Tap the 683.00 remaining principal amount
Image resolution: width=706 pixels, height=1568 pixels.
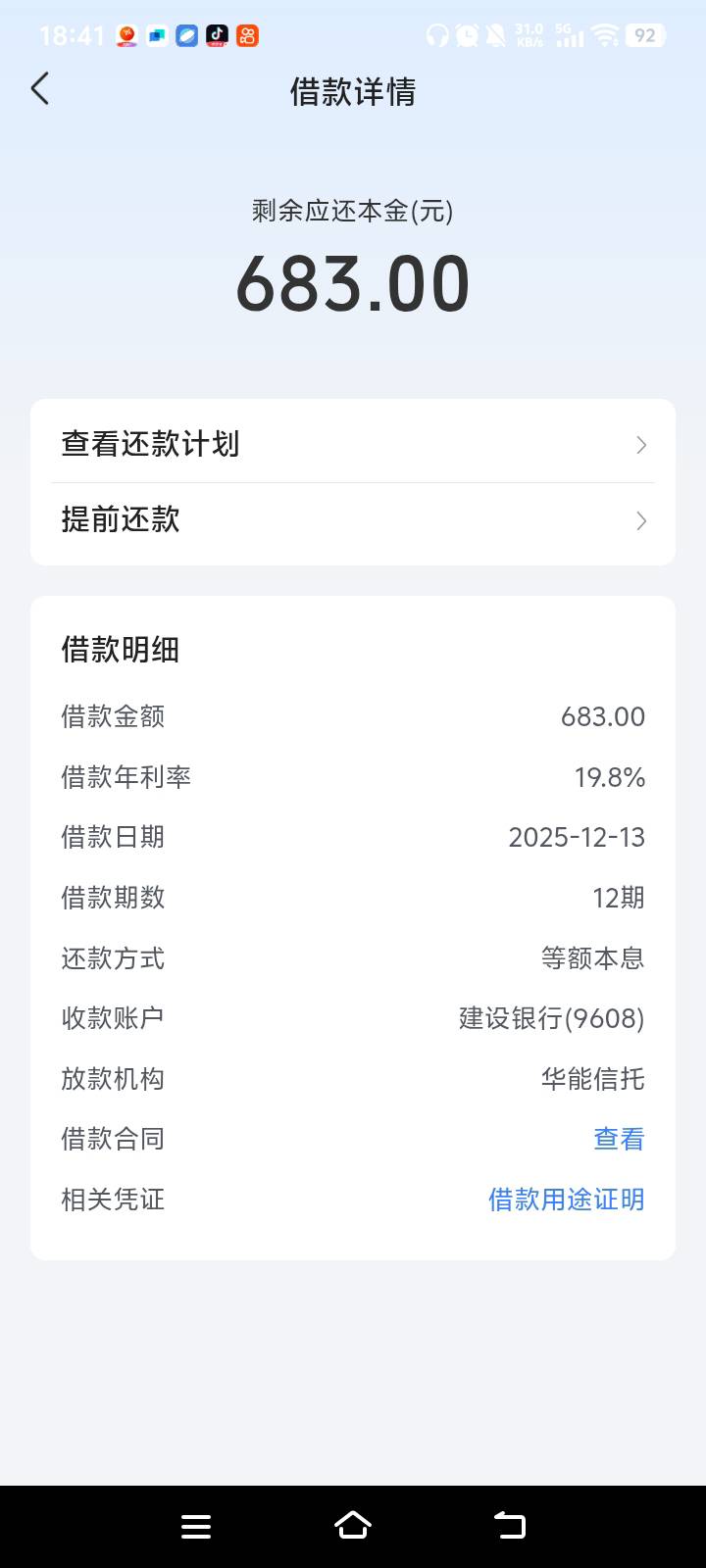[x=353, y=284]
